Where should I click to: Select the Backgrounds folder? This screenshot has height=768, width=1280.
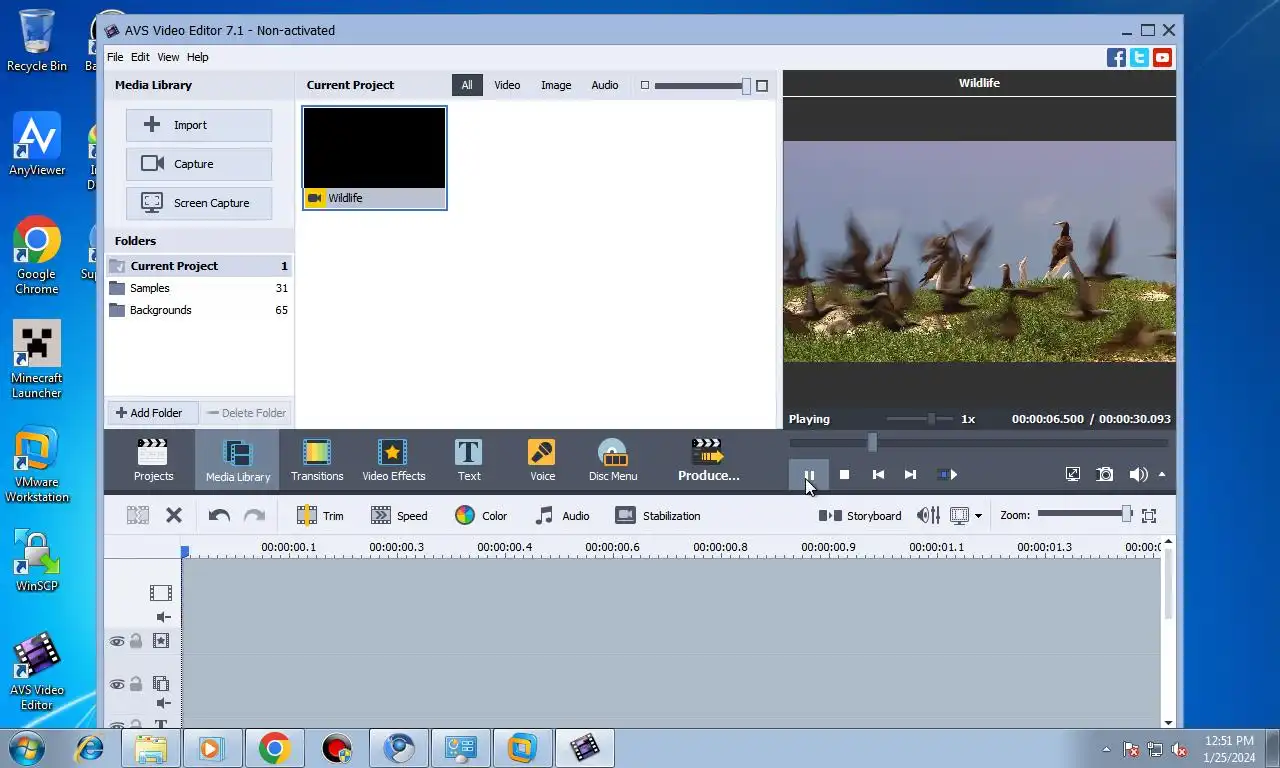[x=199, y=310]
